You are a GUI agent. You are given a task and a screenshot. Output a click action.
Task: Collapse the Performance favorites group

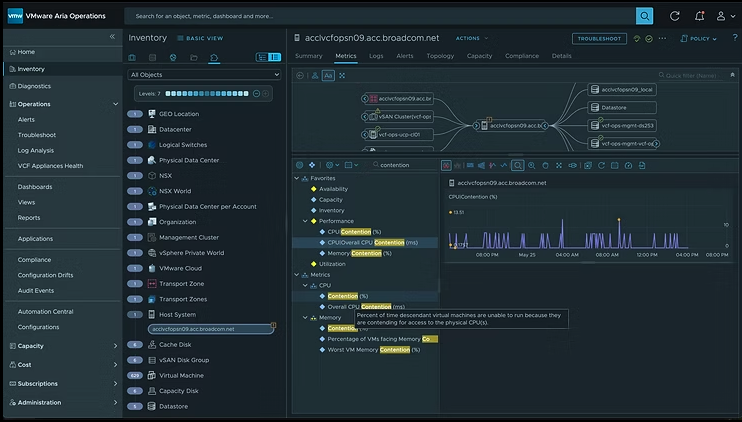click(x=306, y=221)
